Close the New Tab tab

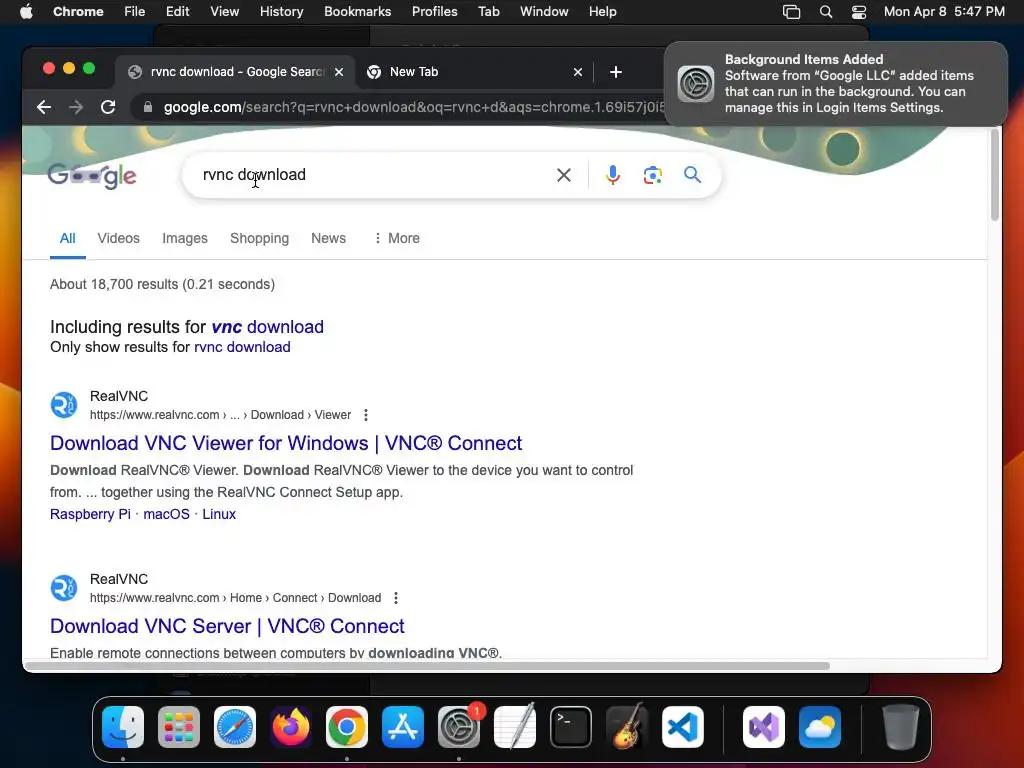(x=578, y=72)
